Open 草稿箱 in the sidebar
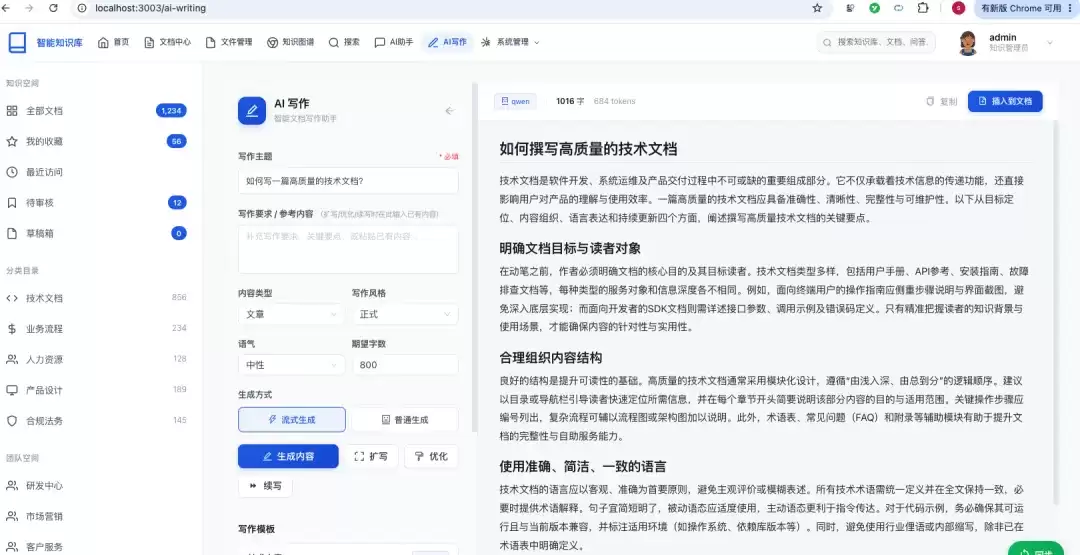Screen dimensions: 1080x555 pyautogui.click(x=96, y=233)
